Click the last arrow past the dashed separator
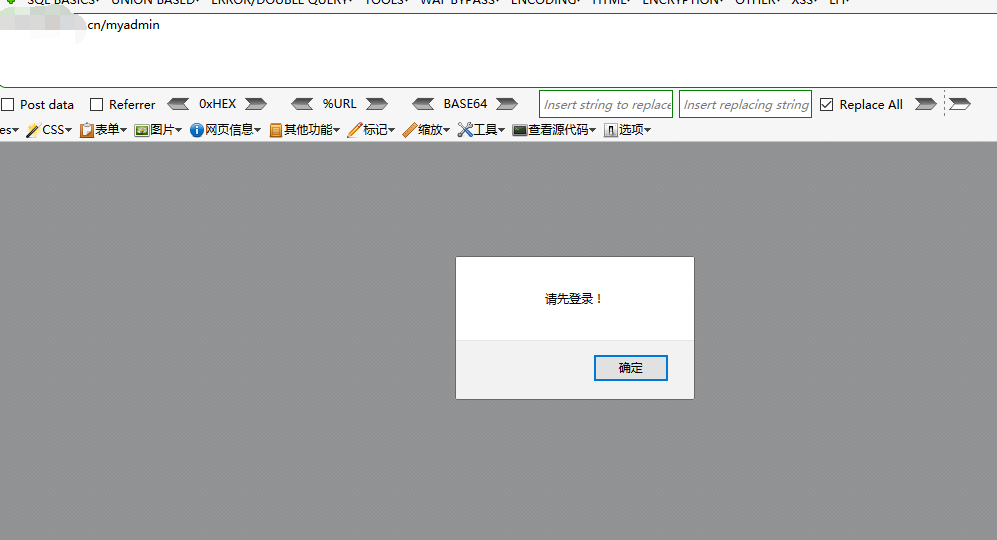The height and width of the screenshot is (540, 997). (959, 104)
